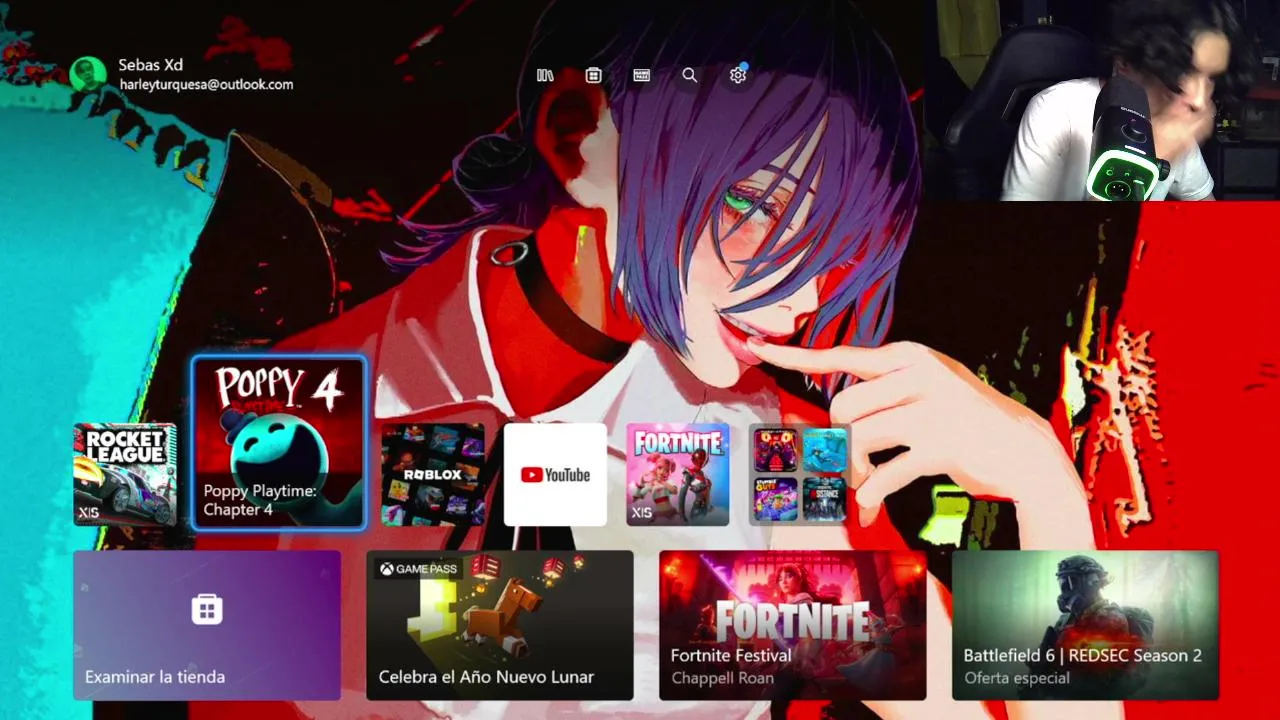Open the Microsoft Store icon in top bar
1280x720 pixels.
593,75
